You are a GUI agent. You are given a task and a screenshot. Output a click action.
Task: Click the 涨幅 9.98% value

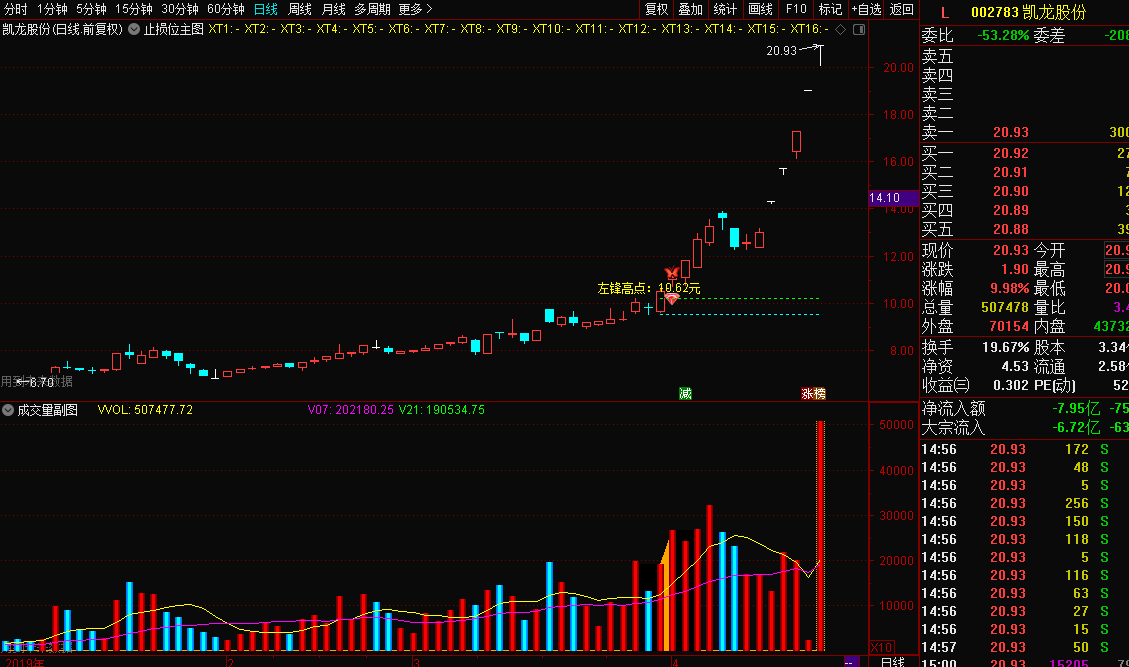1009,288
